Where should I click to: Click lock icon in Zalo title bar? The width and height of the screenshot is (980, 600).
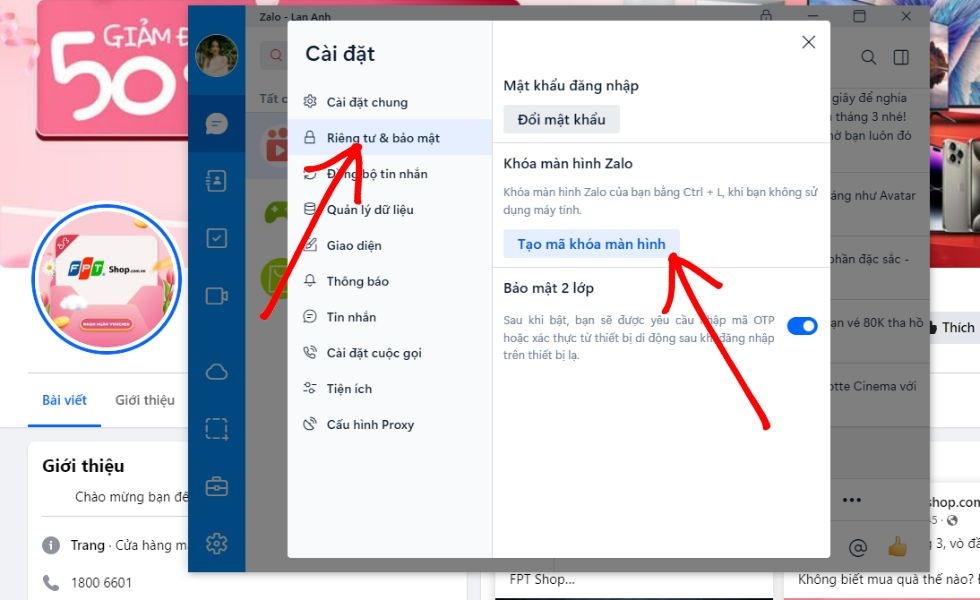coord(766,15)
